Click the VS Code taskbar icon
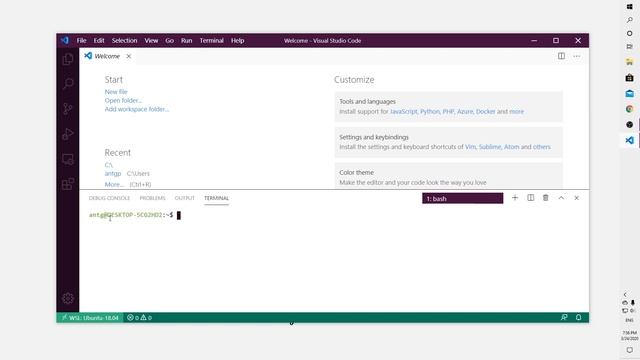This screenshot has width=640, height=360. [x=629, y=140]
